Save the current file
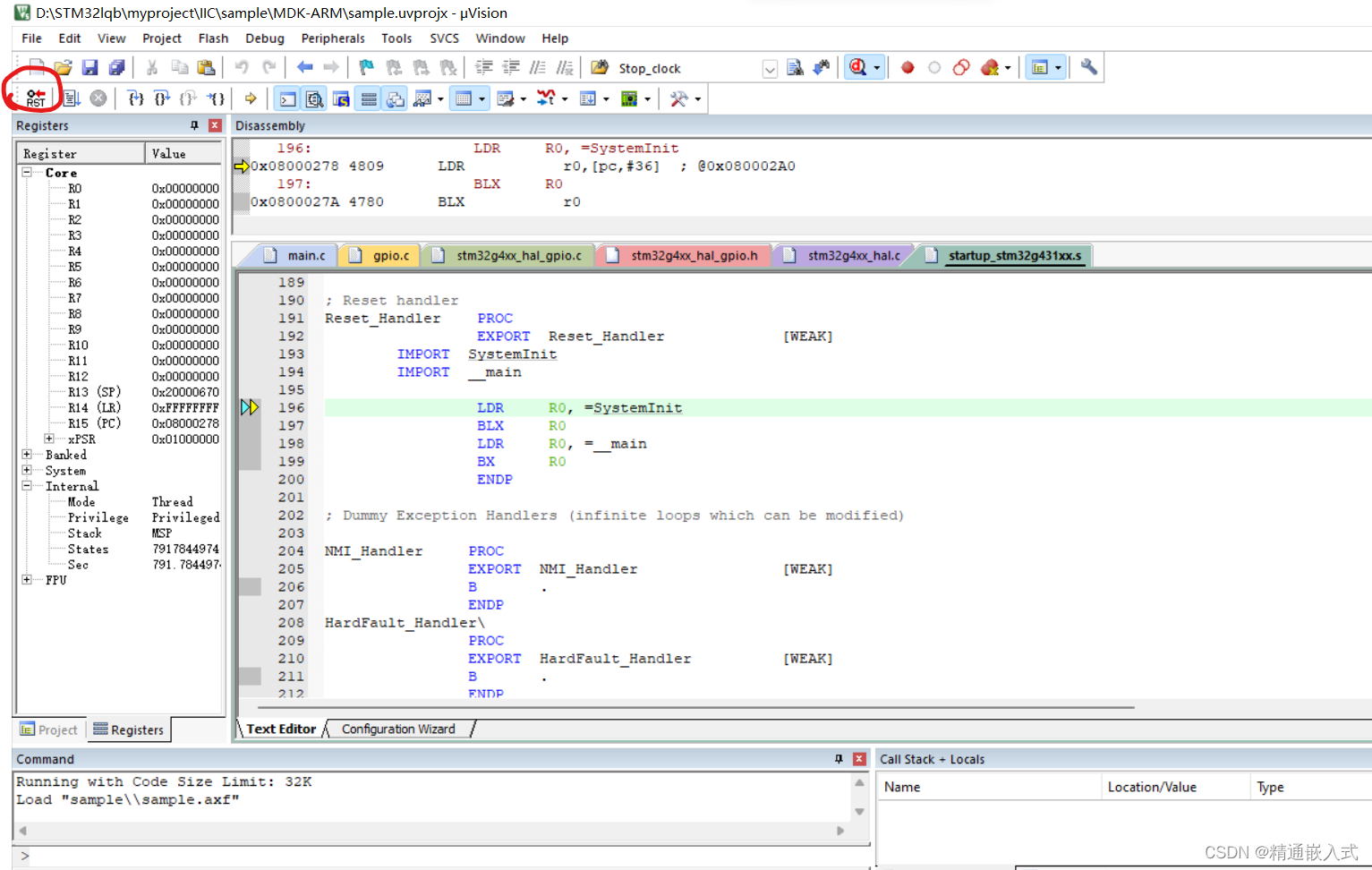The height and width of the screenshot is (870, 1372). coord(89,67)
